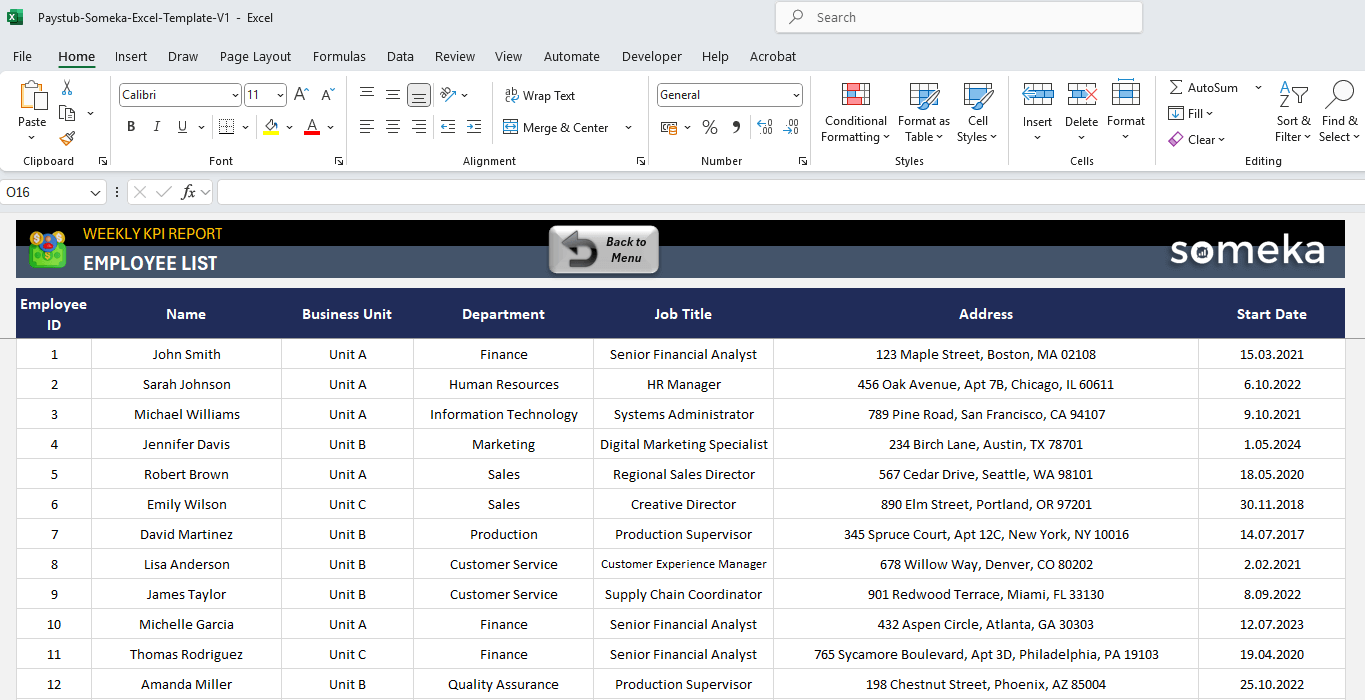
Task: Click Increase Decimal icon
Action: pyautogui.click(x=764, y=127)
